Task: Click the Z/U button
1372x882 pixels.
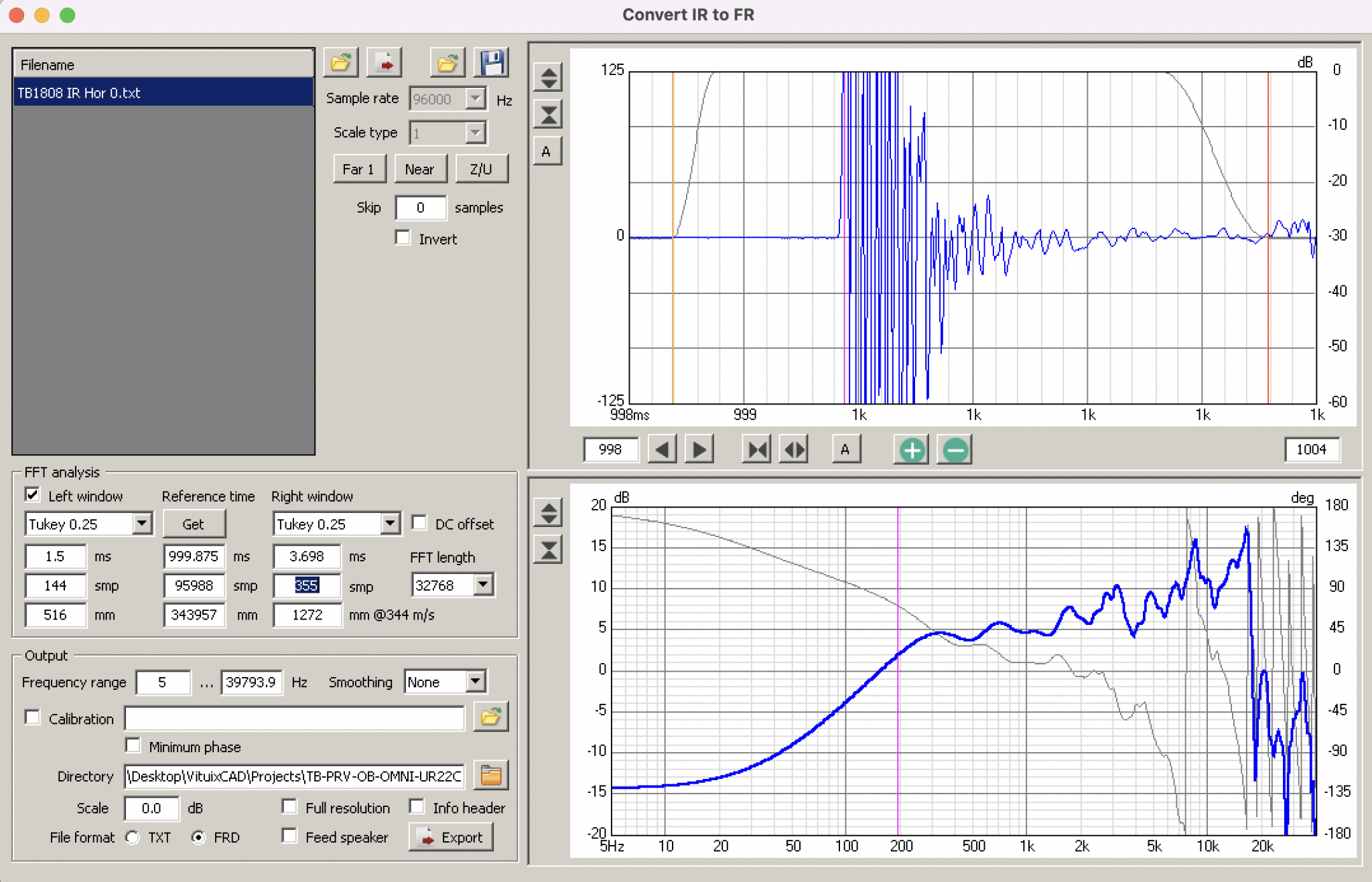Action: tap(481, 169)
